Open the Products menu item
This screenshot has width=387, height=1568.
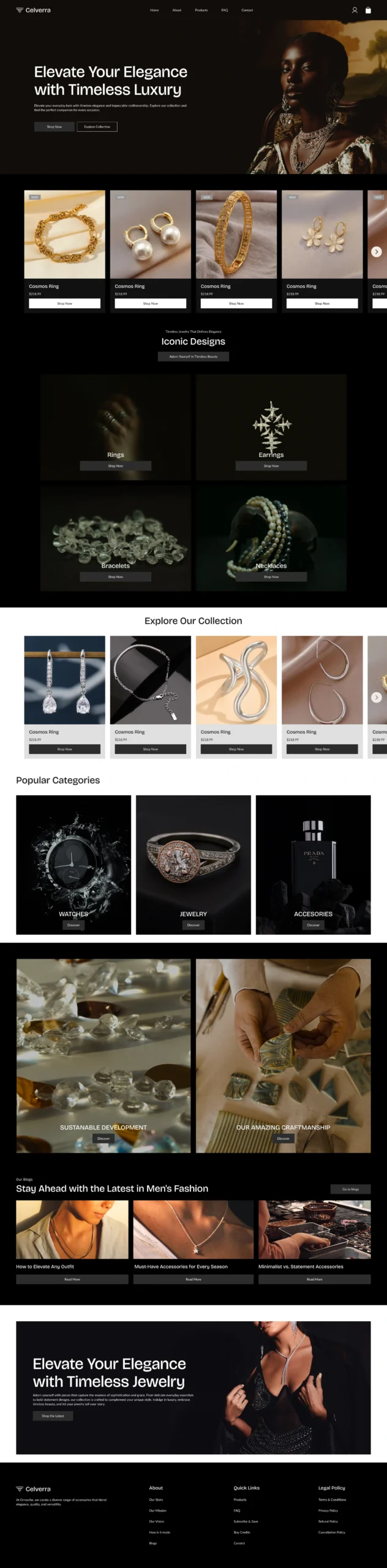pyautogui.click(x=201, y=10)
